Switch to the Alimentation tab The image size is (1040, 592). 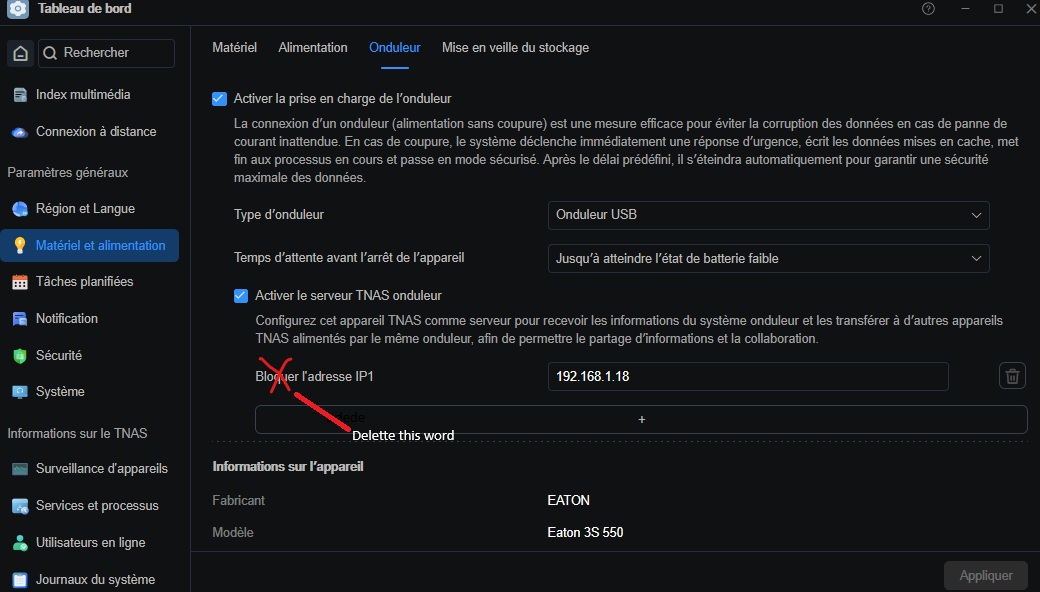coord(312,48)
